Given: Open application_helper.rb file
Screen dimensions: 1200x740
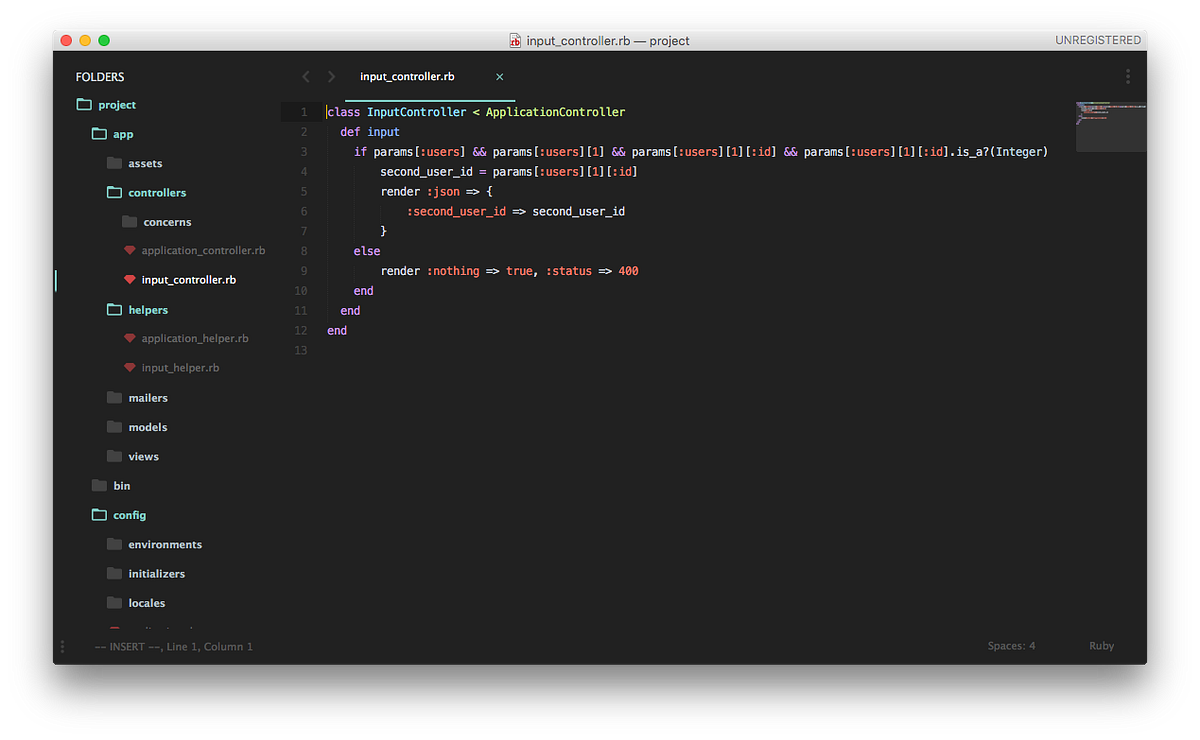Looking at the screenshot, I should 195,339.
